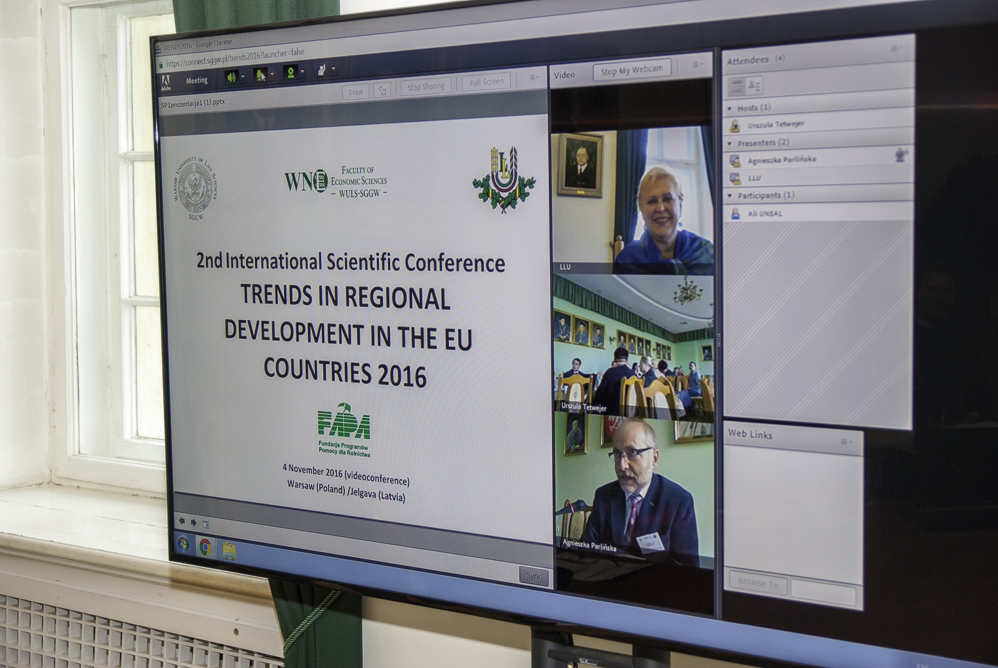The width and height of the screenshot is (998, 668).
Task: Toggle the Sync button below the slide
Action: click(x=533, y=576)
